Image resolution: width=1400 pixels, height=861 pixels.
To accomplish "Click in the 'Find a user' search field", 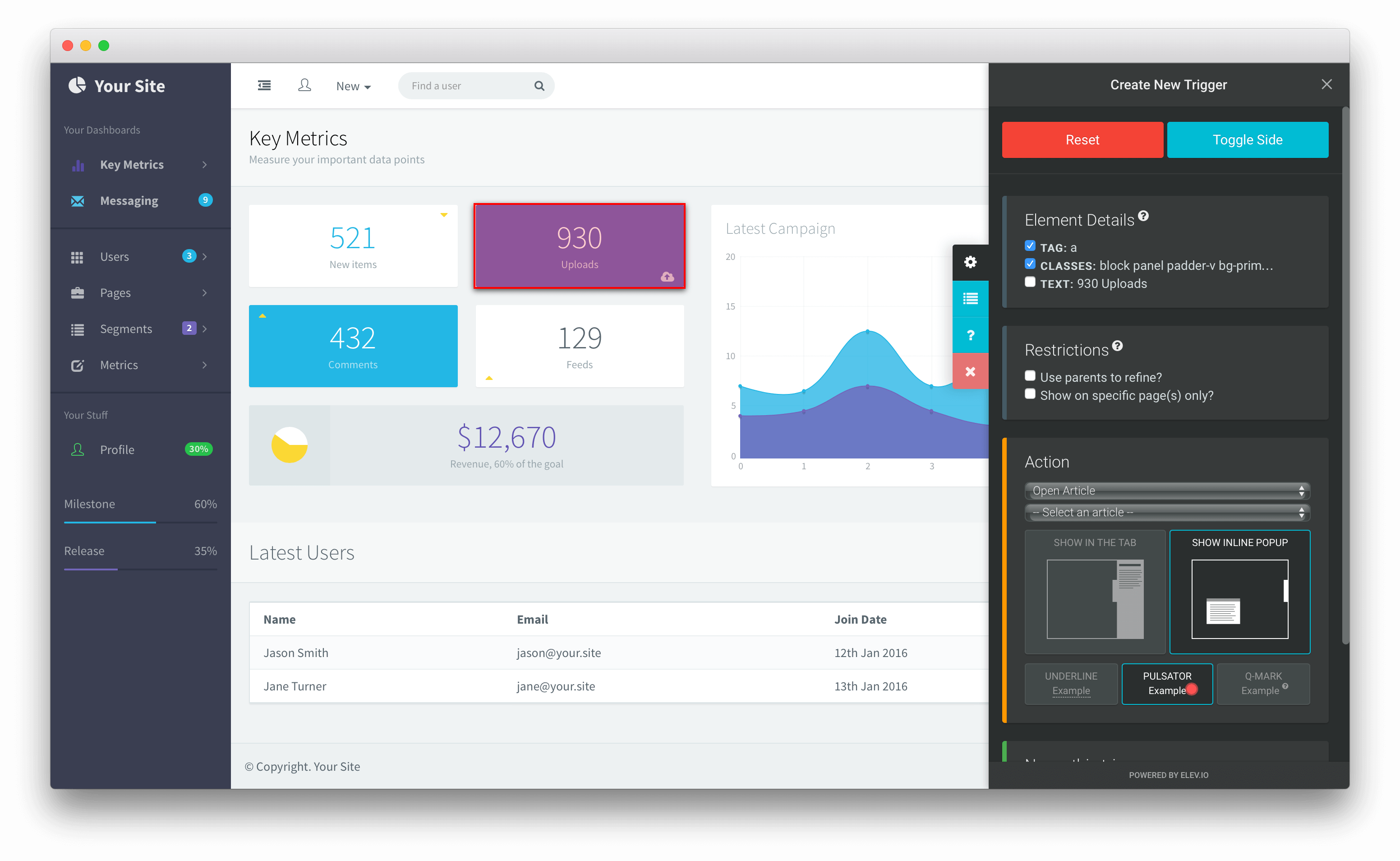I will 467,86.
